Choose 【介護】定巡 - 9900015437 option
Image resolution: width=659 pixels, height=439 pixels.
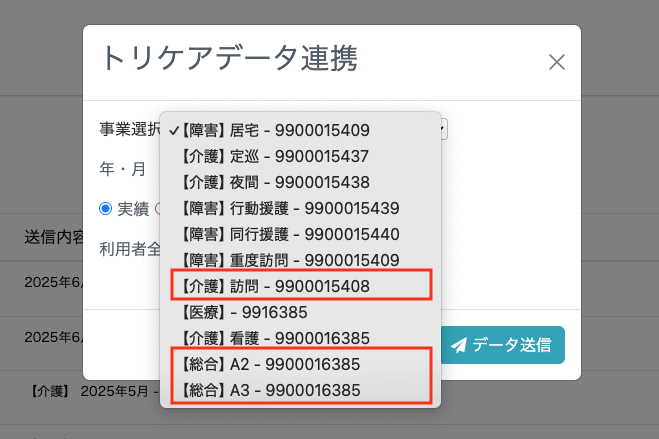coord(301,156)
